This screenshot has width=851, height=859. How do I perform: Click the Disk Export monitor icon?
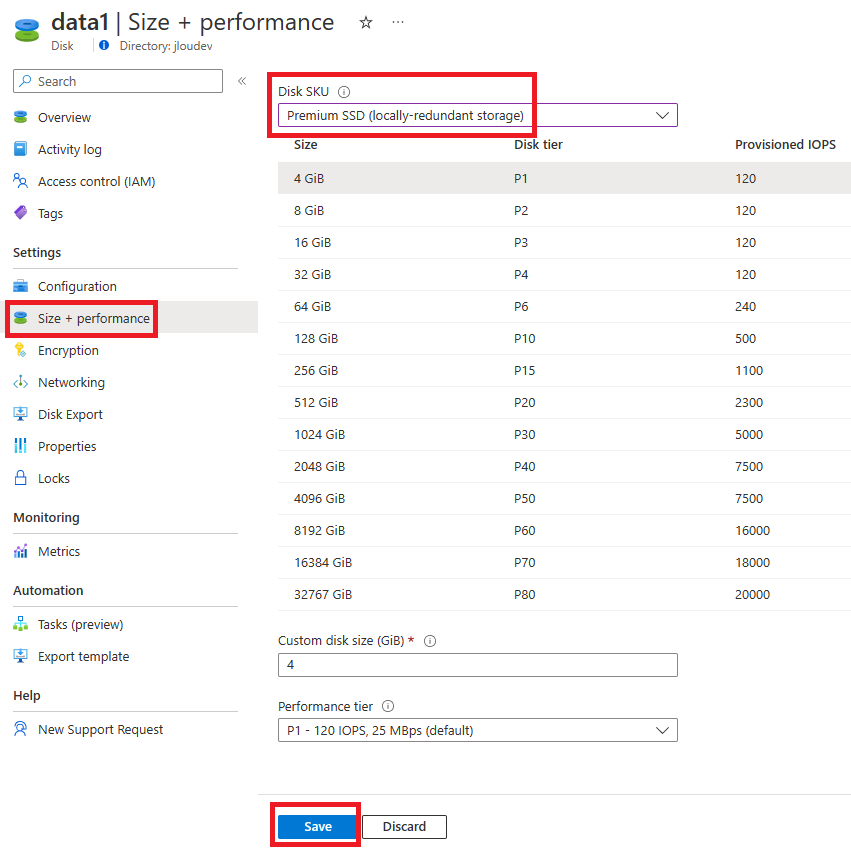coord(20,414)
